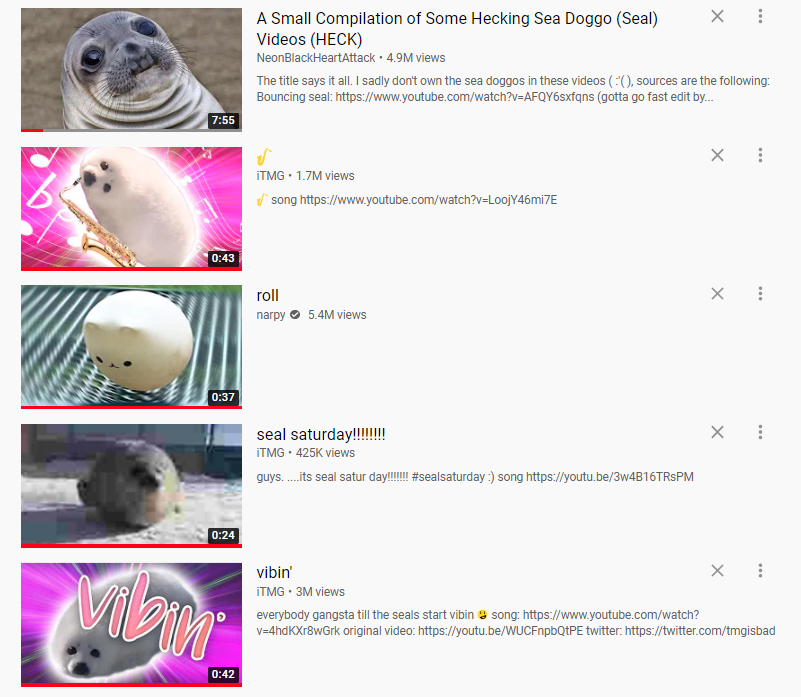Open the blurry 'seal saturday' thumbnail

click(x=131, y=485)
